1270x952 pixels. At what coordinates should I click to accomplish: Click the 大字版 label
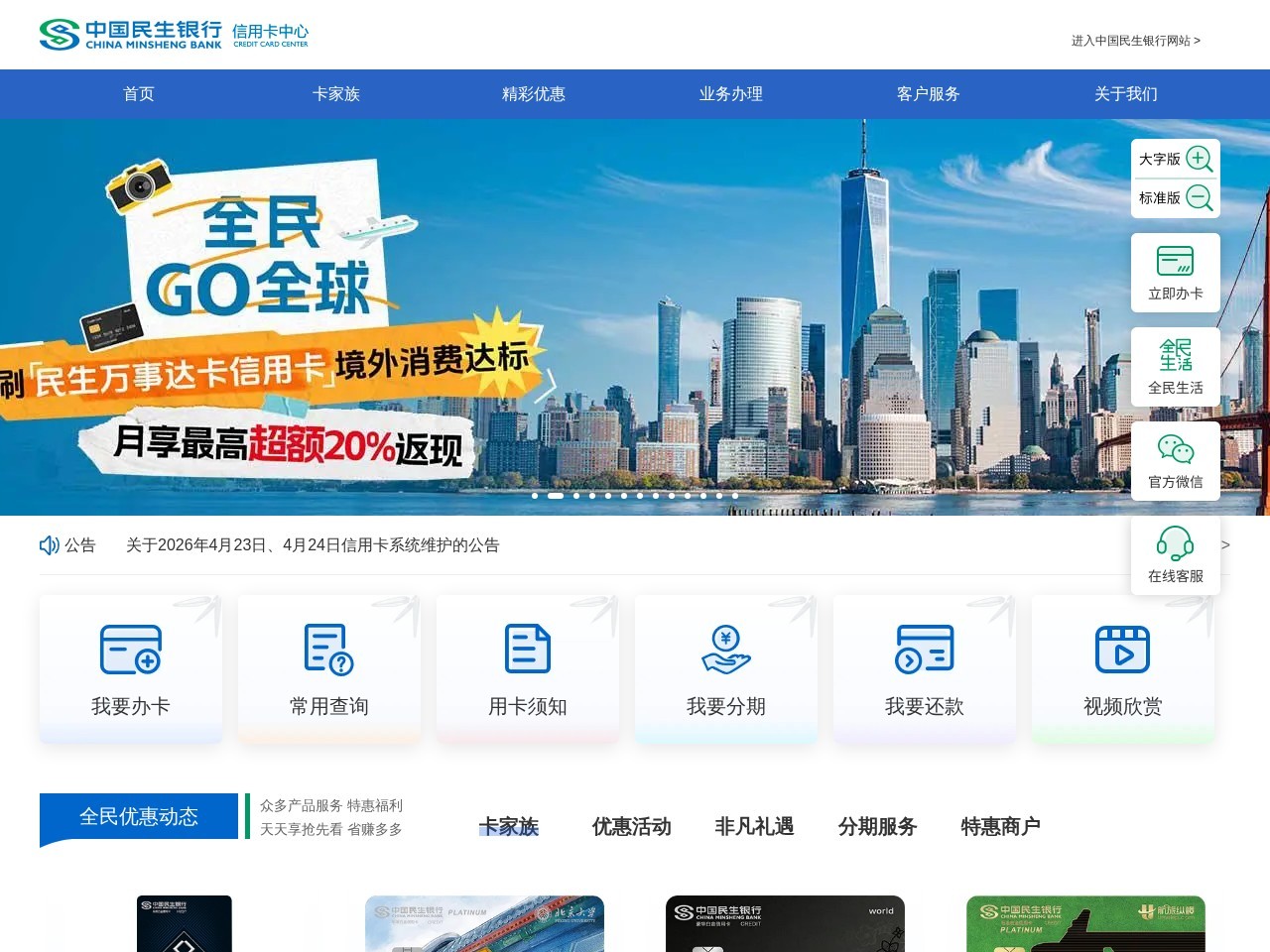tap(1160, 159)
